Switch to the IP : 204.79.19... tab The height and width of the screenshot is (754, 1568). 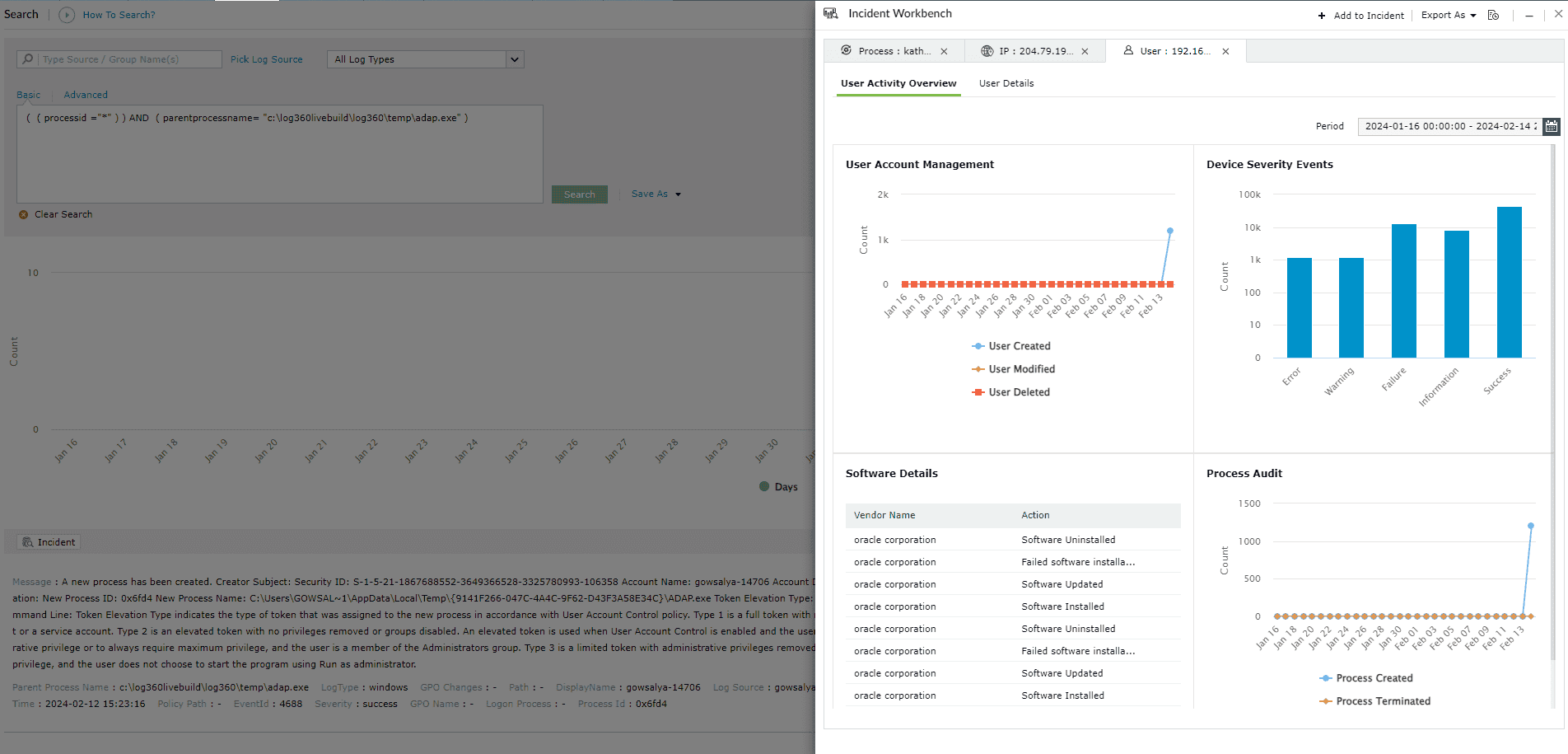[x=1034, y=51]
